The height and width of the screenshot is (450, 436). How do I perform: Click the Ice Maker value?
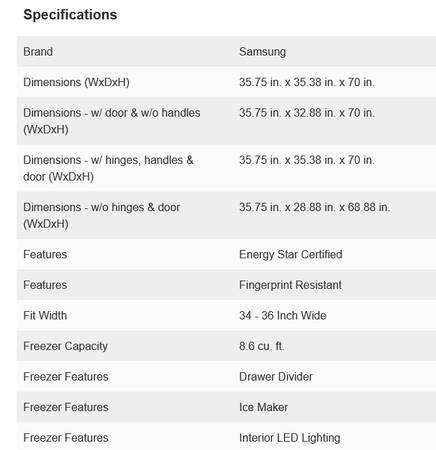[x=263, y=407]
